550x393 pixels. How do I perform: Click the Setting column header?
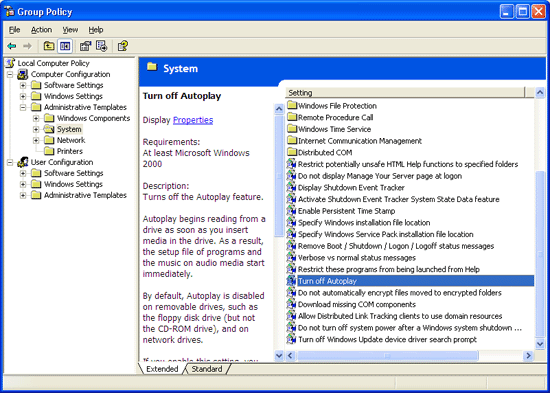pos(405,93)
